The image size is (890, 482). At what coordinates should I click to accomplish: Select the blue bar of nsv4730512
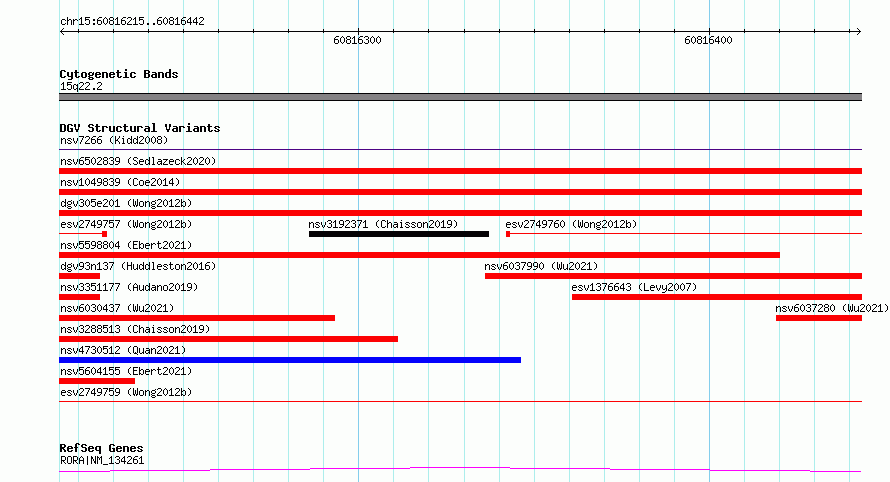pyautogui.click(x=290, y=360)
